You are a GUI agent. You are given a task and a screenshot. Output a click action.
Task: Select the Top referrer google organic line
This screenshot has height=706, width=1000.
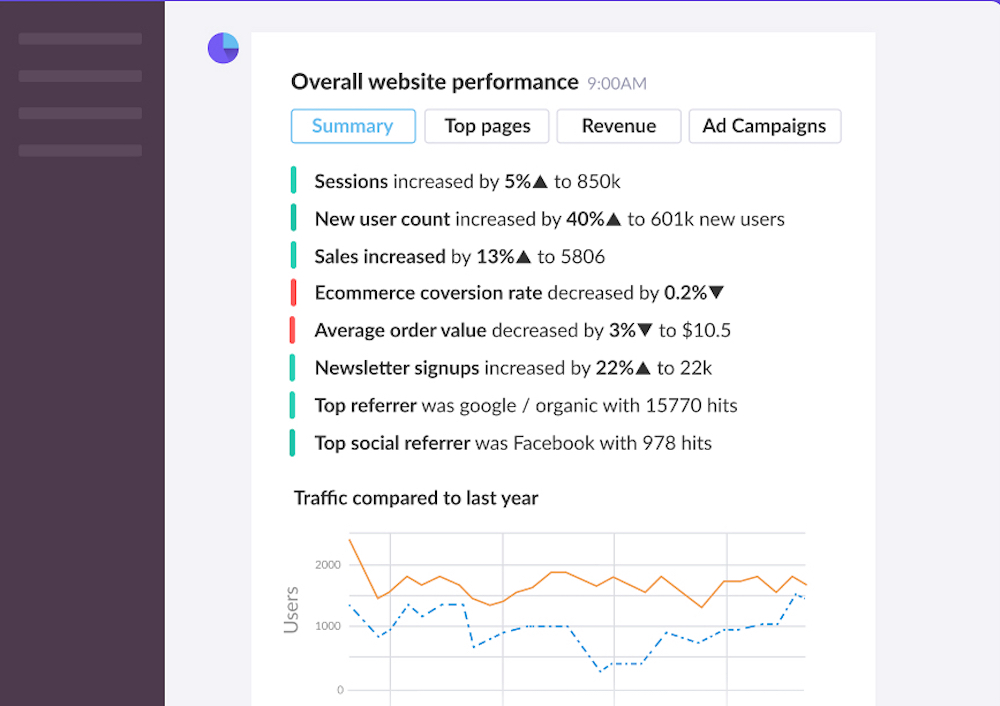(526, 406)
